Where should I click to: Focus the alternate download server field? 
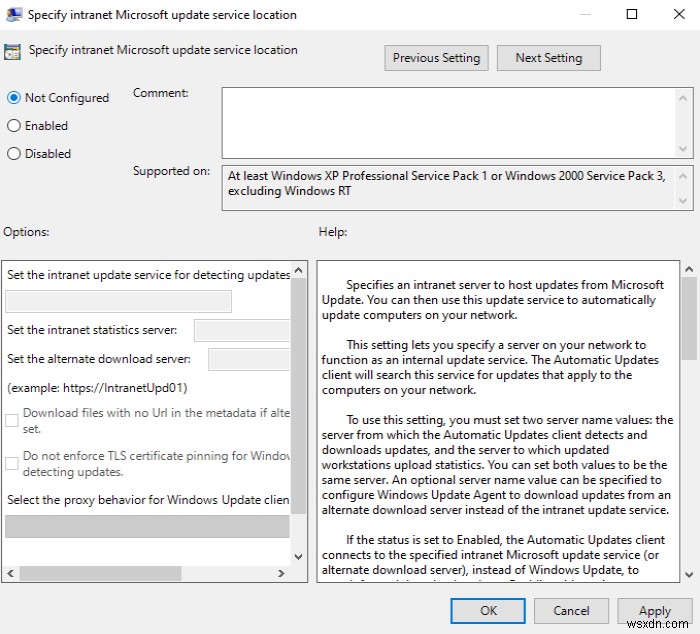(x=249, y=359)
